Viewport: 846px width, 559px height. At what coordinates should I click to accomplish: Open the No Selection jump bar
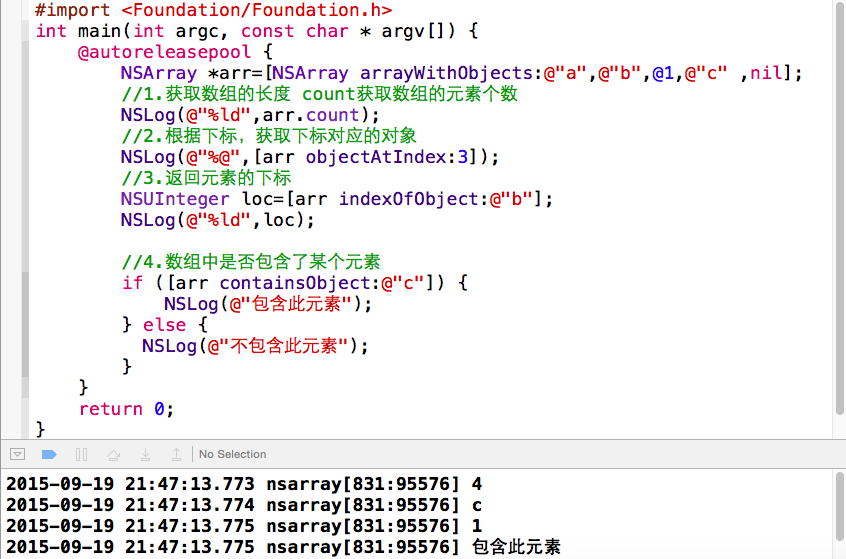click(x=233, y=454)
